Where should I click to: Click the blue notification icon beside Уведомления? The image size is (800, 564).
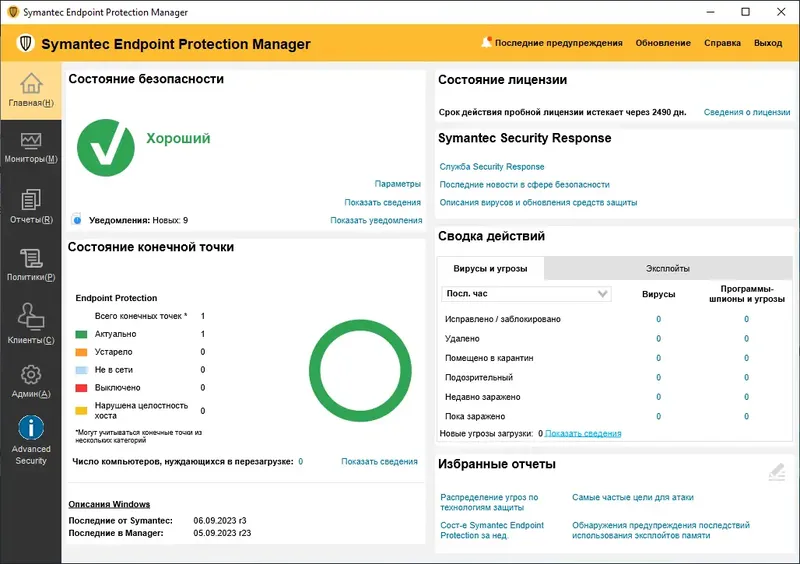coord(77,220)
